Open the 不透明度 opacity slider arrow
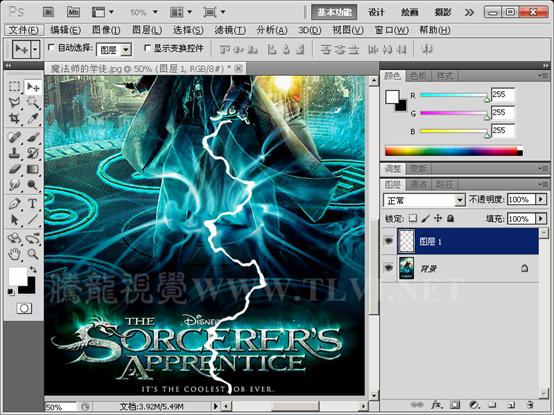This screenshot has height=415, width=554. 541,200
